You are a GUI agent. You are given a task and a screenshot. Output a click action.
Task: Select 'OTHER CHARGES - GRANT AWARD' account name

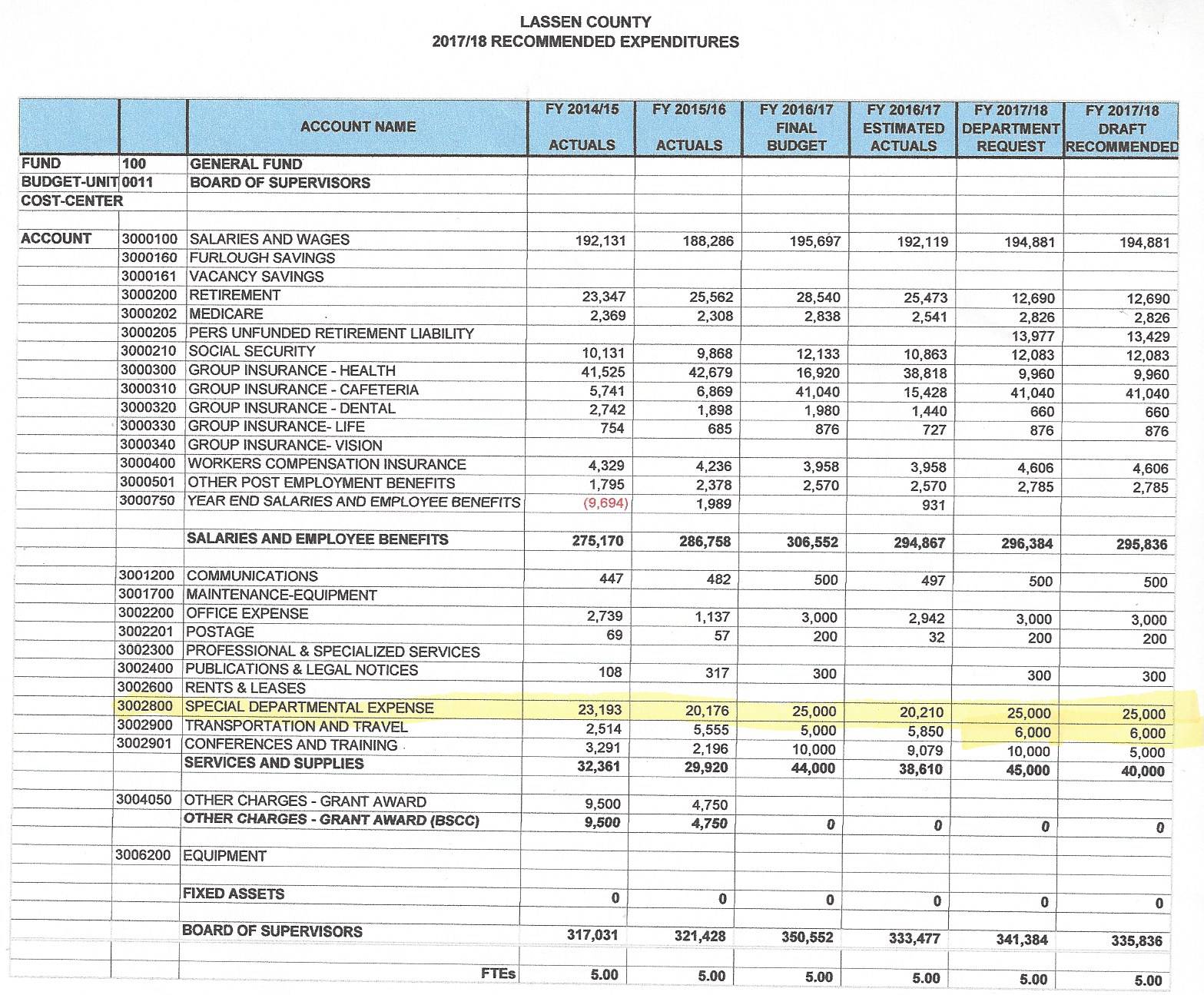point(306,801)
